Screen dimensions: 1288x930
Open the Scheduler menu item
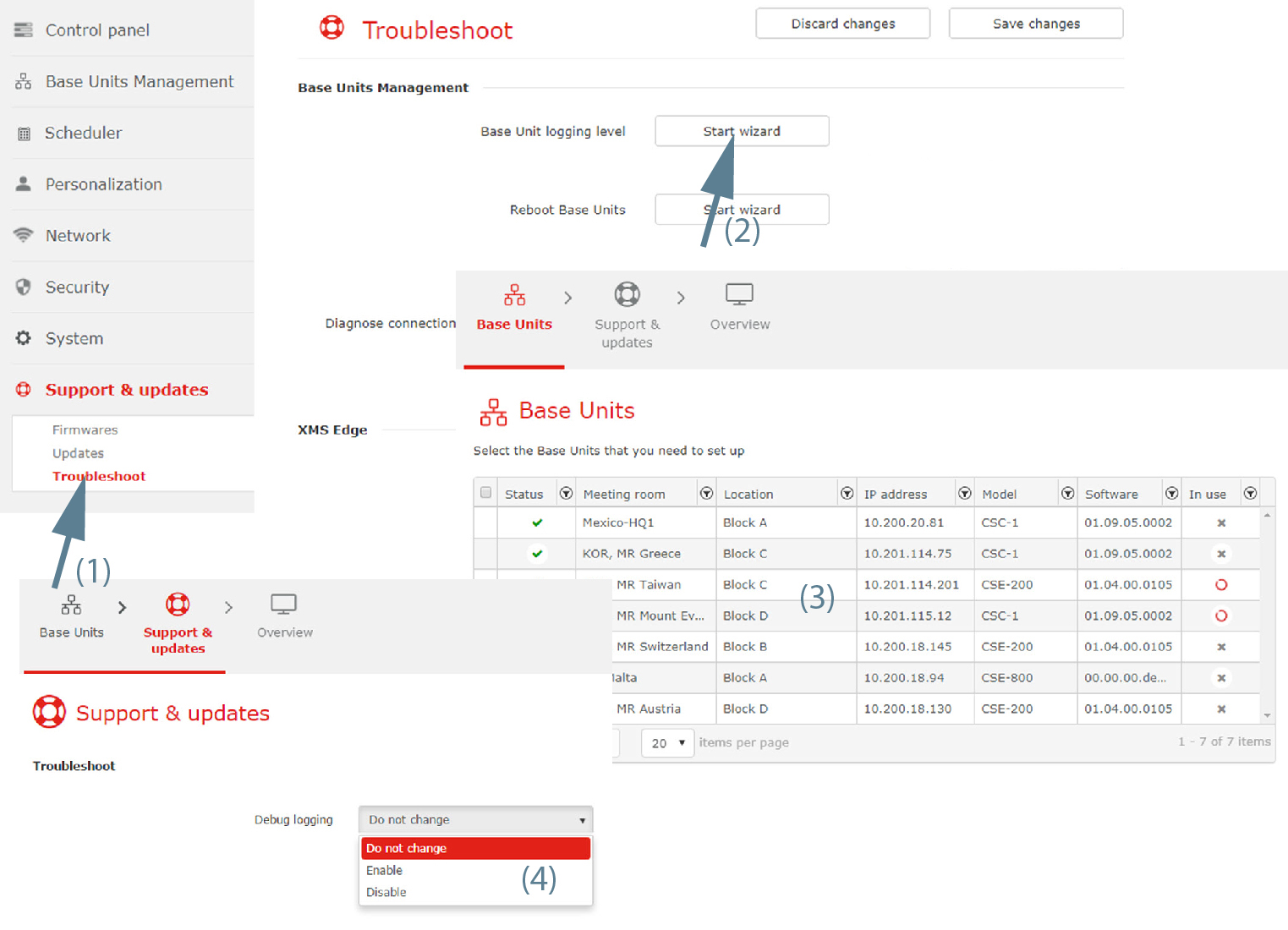83,133
